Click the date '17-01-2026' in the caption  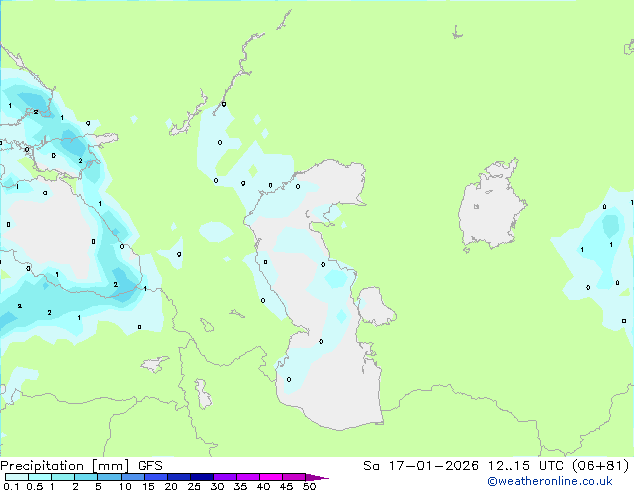point(433,466)
